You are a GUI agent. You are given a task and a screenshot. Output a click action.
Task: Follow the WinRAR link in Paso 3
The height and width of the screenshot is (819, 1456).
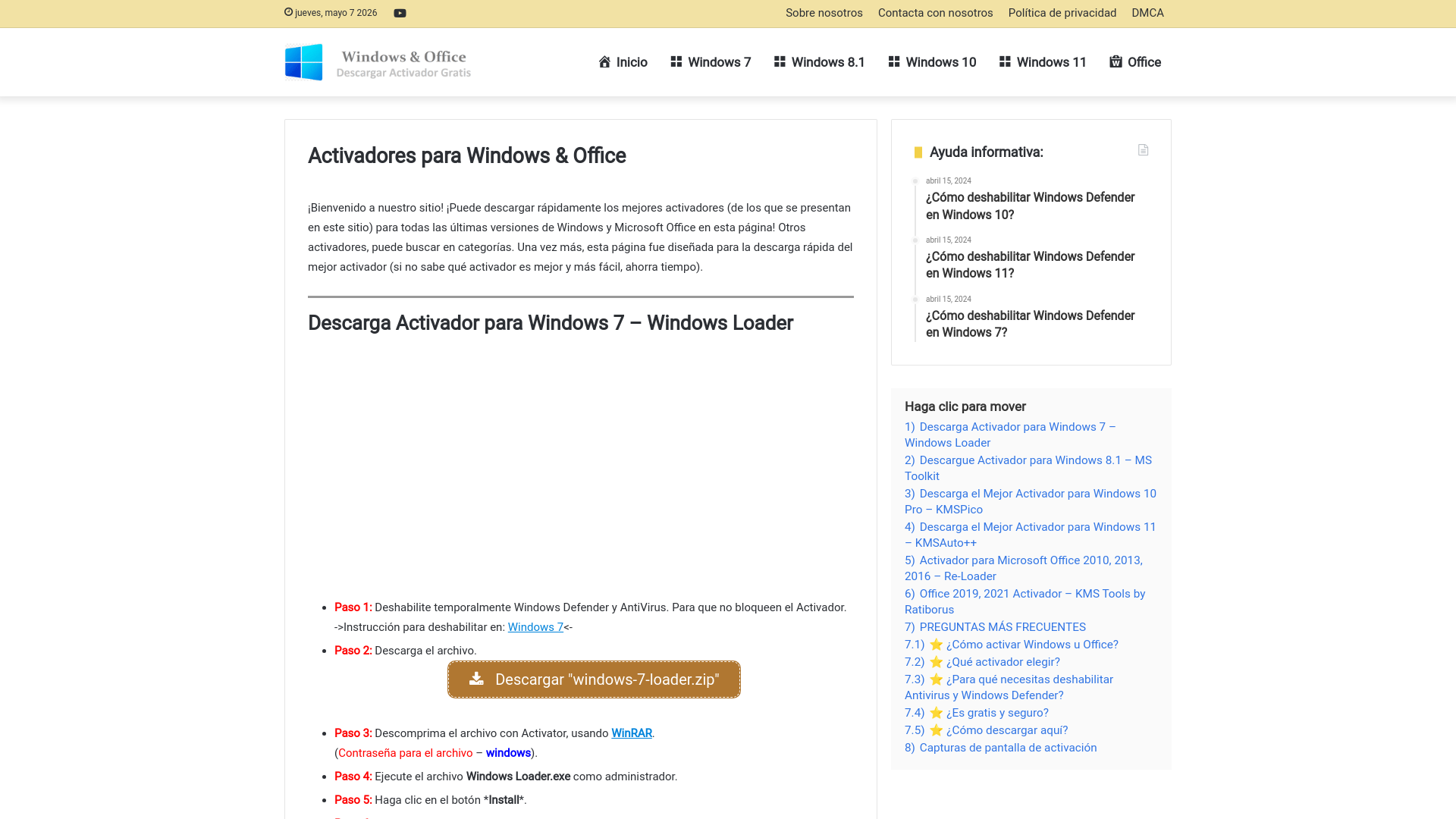click(x=632, y=733)
